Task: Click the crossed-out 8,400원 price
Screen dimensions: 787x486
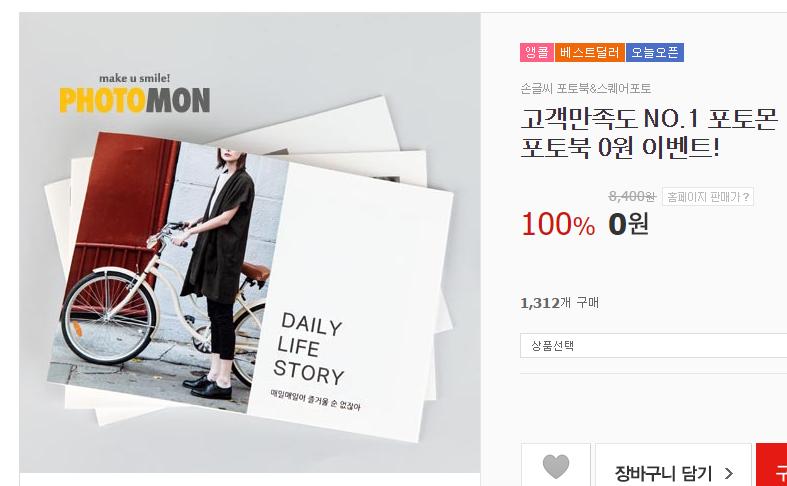Action: point(632,196)
